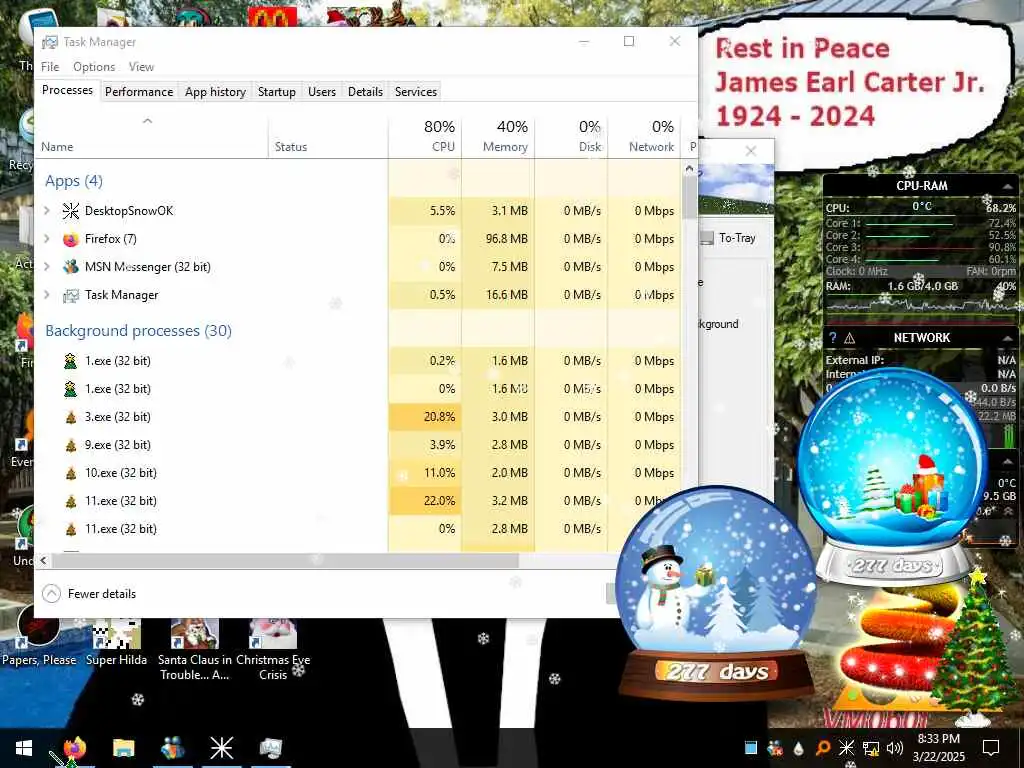Select the 3.exe (32 bit) process row

[358, 417]
